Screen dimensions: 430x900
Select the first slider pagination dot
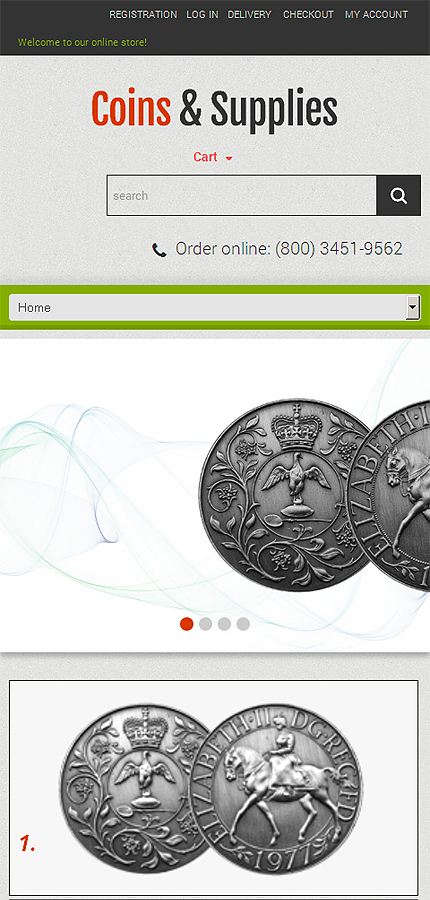[x=187, y=624]
